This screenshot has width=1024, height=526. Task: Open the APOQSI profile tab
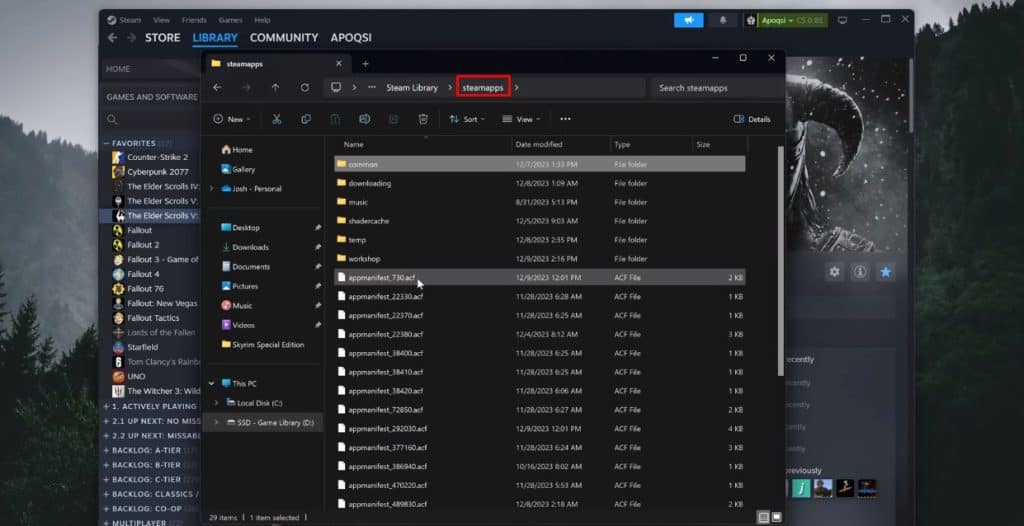(351, 38)
